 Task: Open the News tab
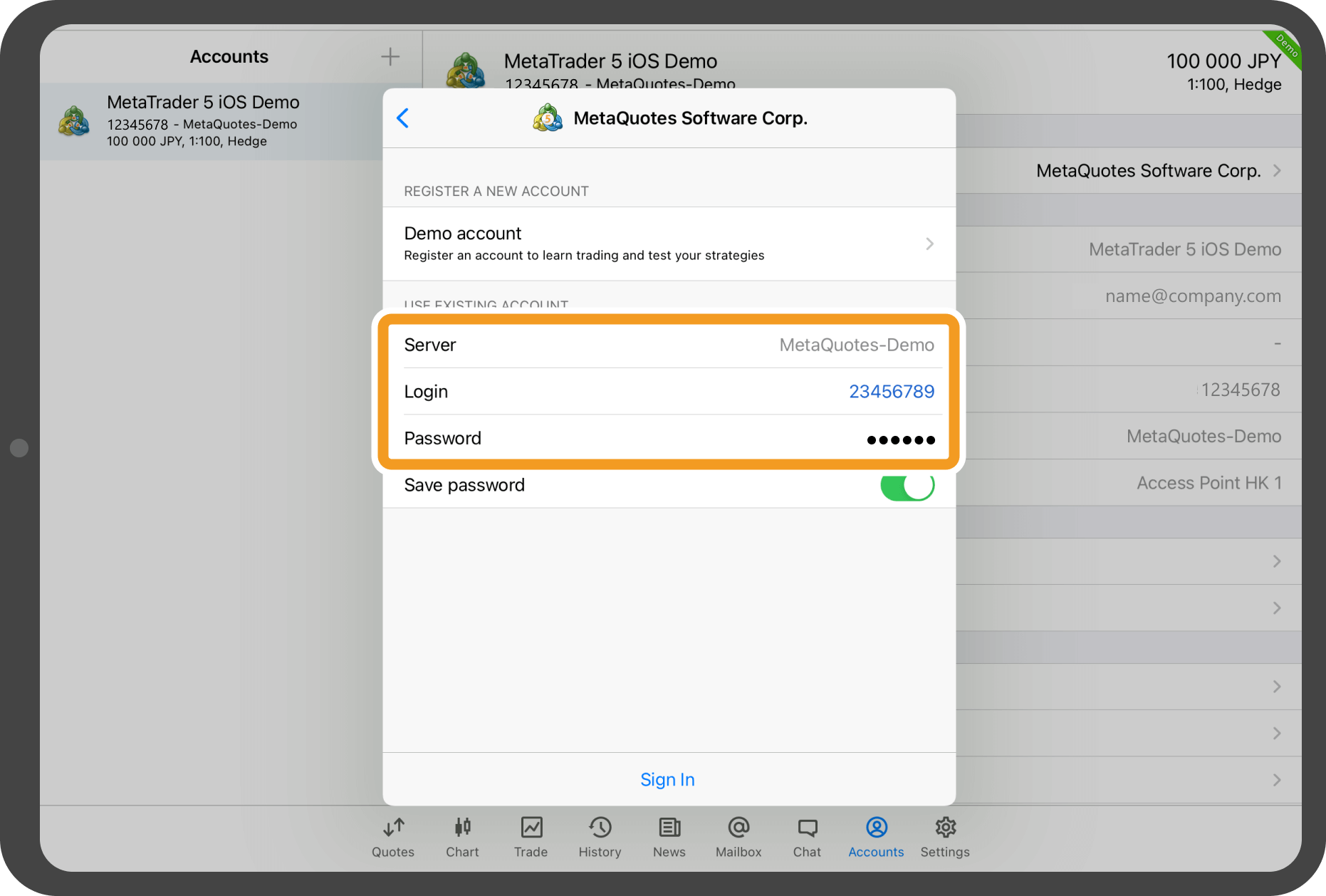coord(669,837)
